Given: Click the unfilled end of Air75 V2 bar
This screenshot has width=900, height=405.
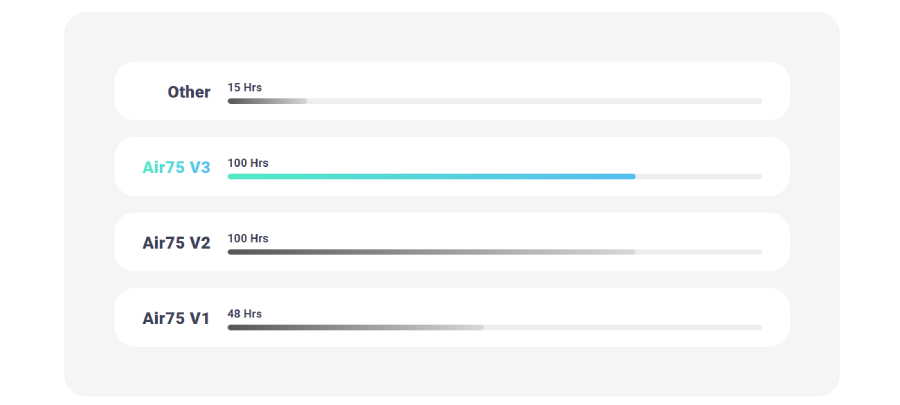Looking at the screenshot, I should 700,252.
